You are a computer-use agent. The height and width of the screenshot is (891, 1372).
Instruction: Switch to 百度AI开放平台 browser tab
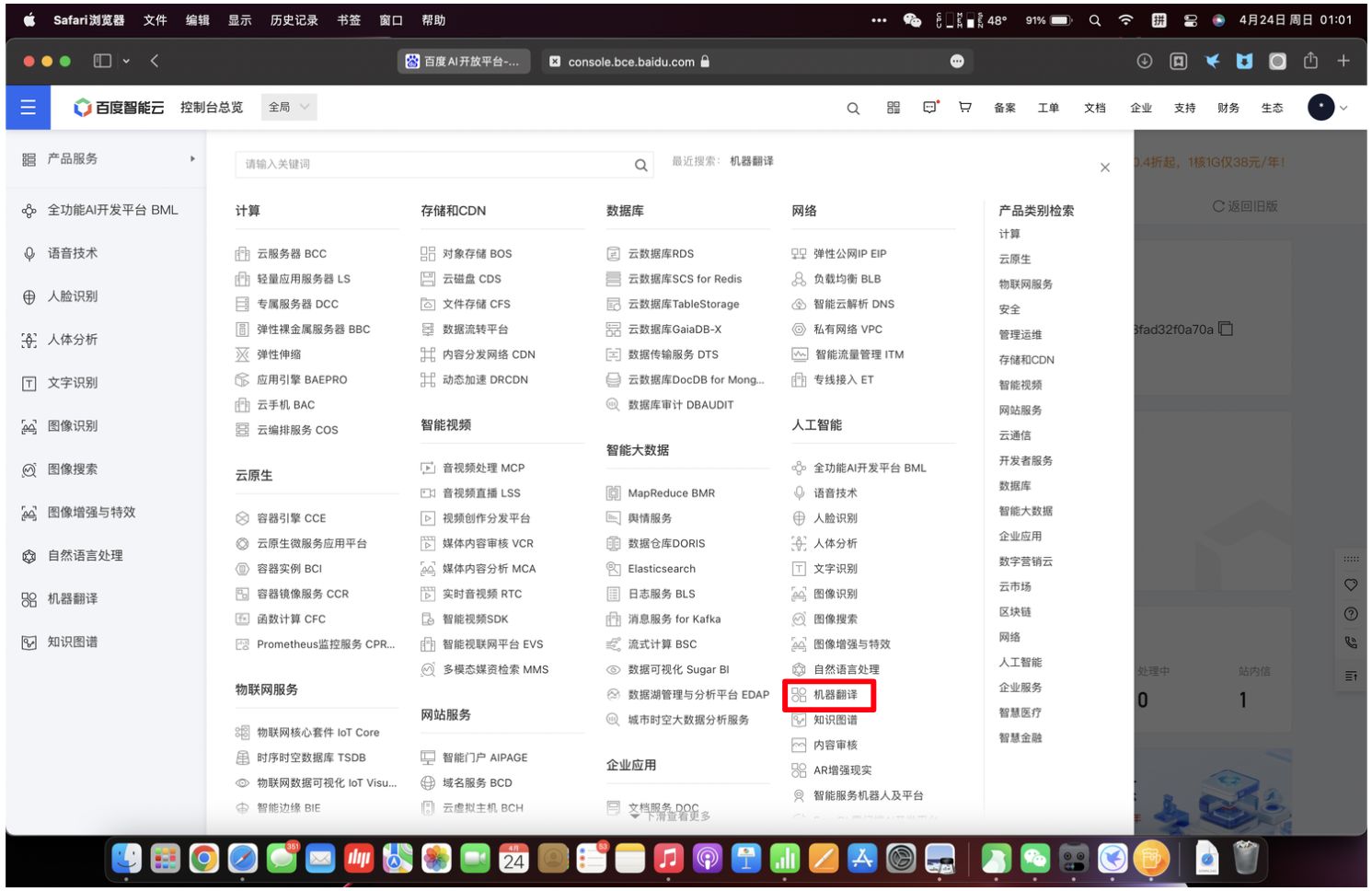[464, 62]
